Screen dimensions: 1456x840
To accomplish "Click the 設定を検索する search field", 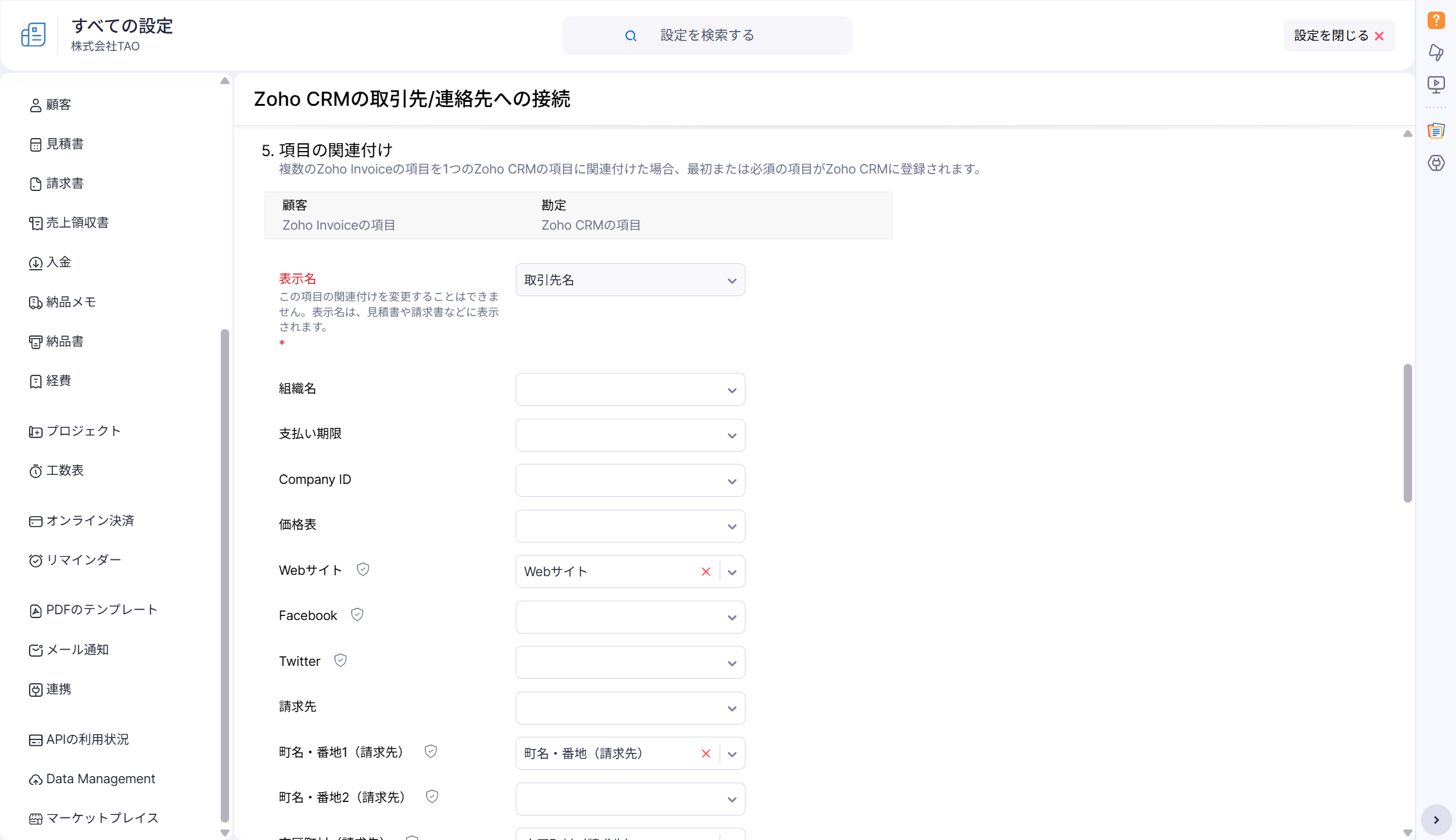I will (x=707, y=35).
